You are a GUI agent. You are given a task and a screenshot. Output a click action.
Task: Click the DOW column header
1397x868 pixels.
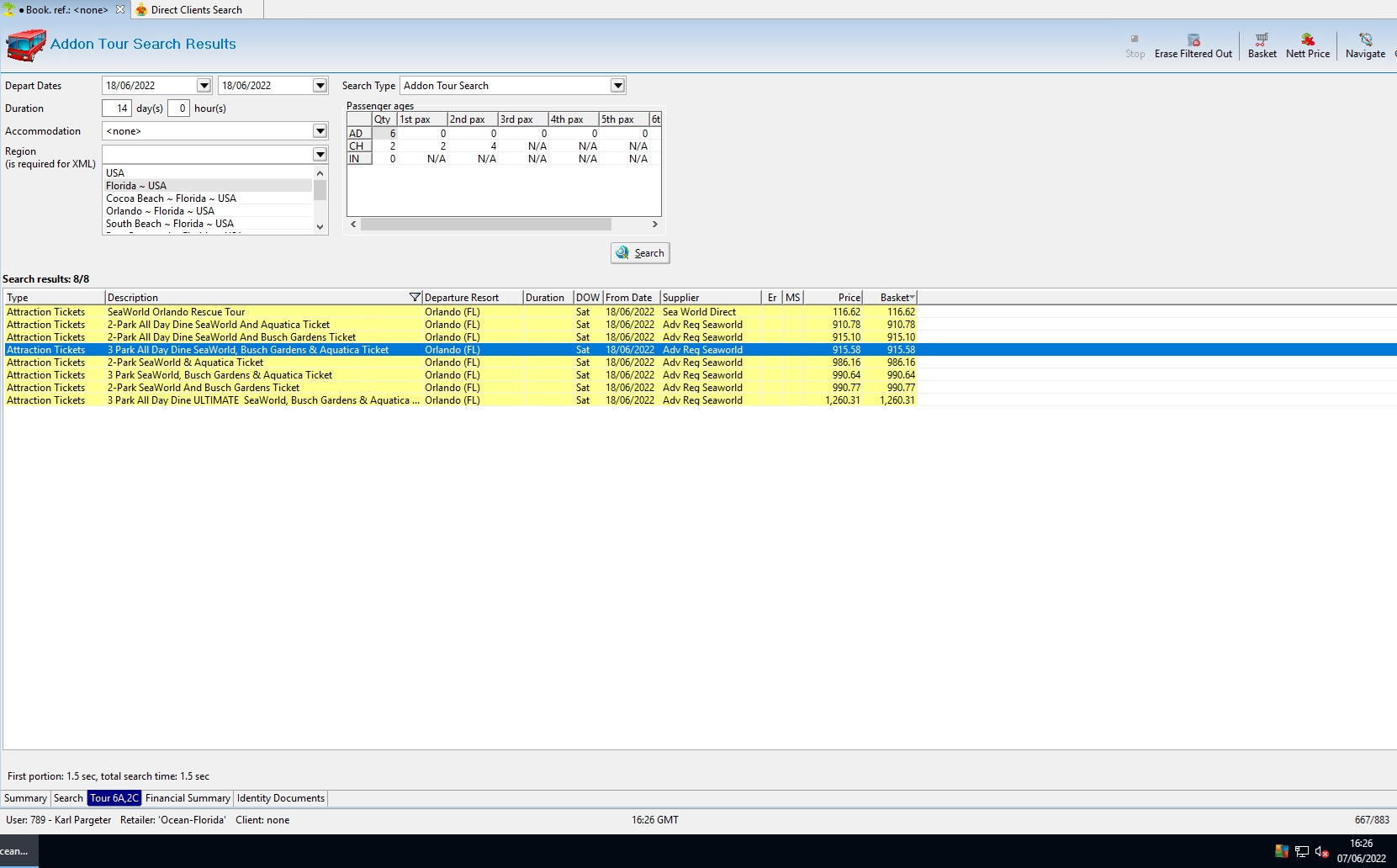coord(588,298)
